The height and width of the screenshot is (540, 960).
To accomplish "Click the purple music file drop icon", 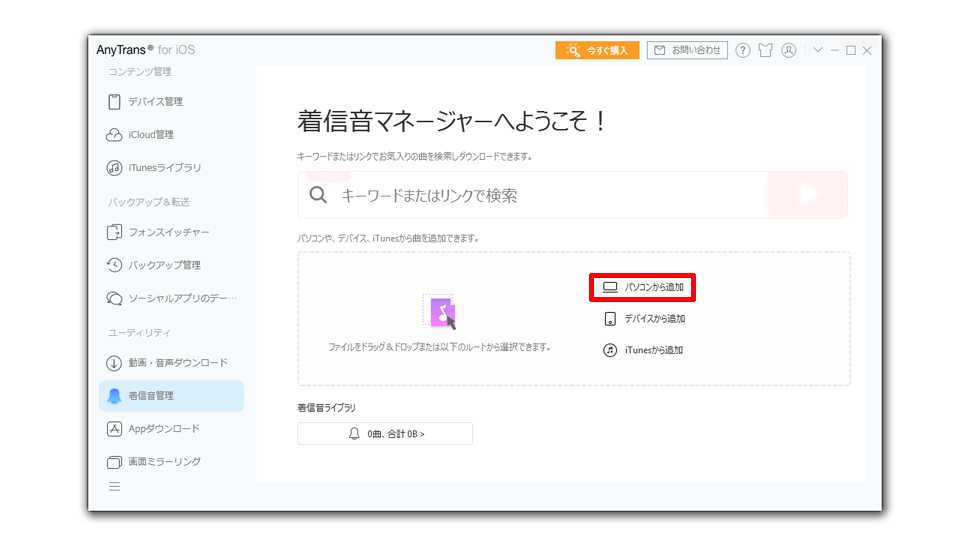I will pos(442,312).
